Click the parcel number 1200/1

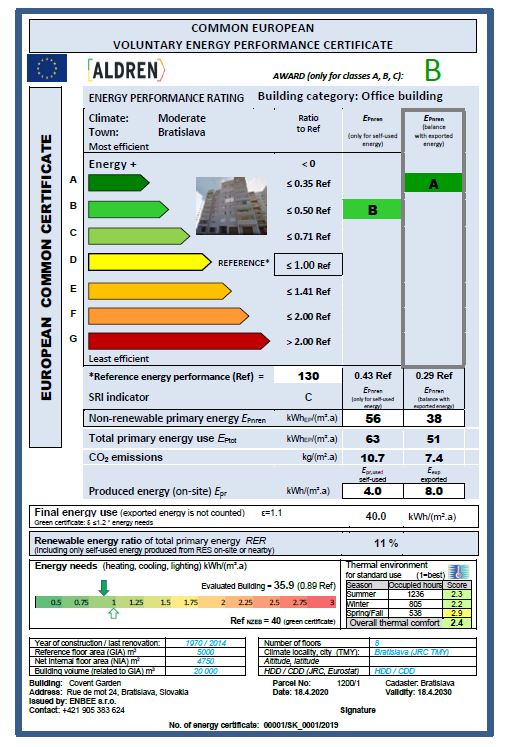349,683
